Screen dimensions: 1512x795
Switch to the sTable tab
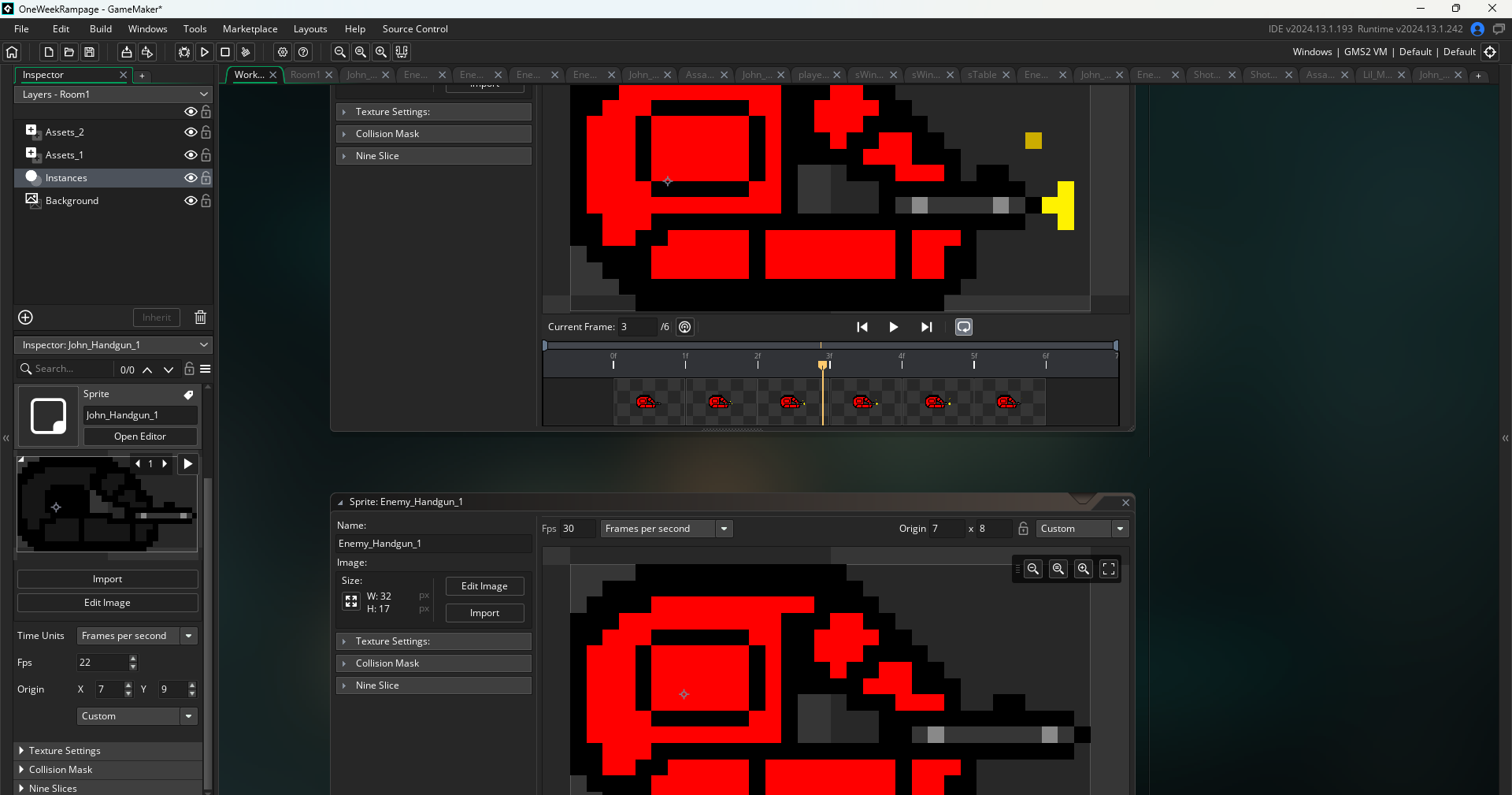(982, 75)
